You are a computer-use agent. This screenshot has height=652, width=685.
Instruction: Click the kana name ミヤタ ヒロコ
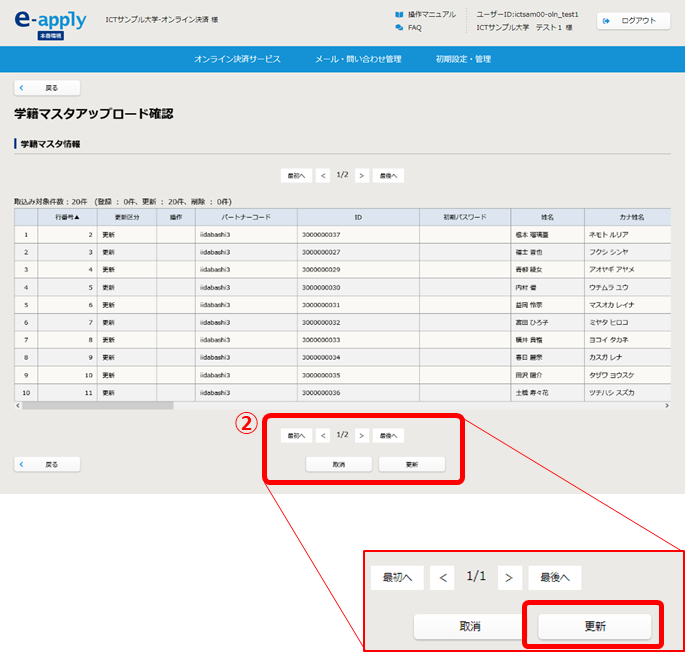(609, 323)
